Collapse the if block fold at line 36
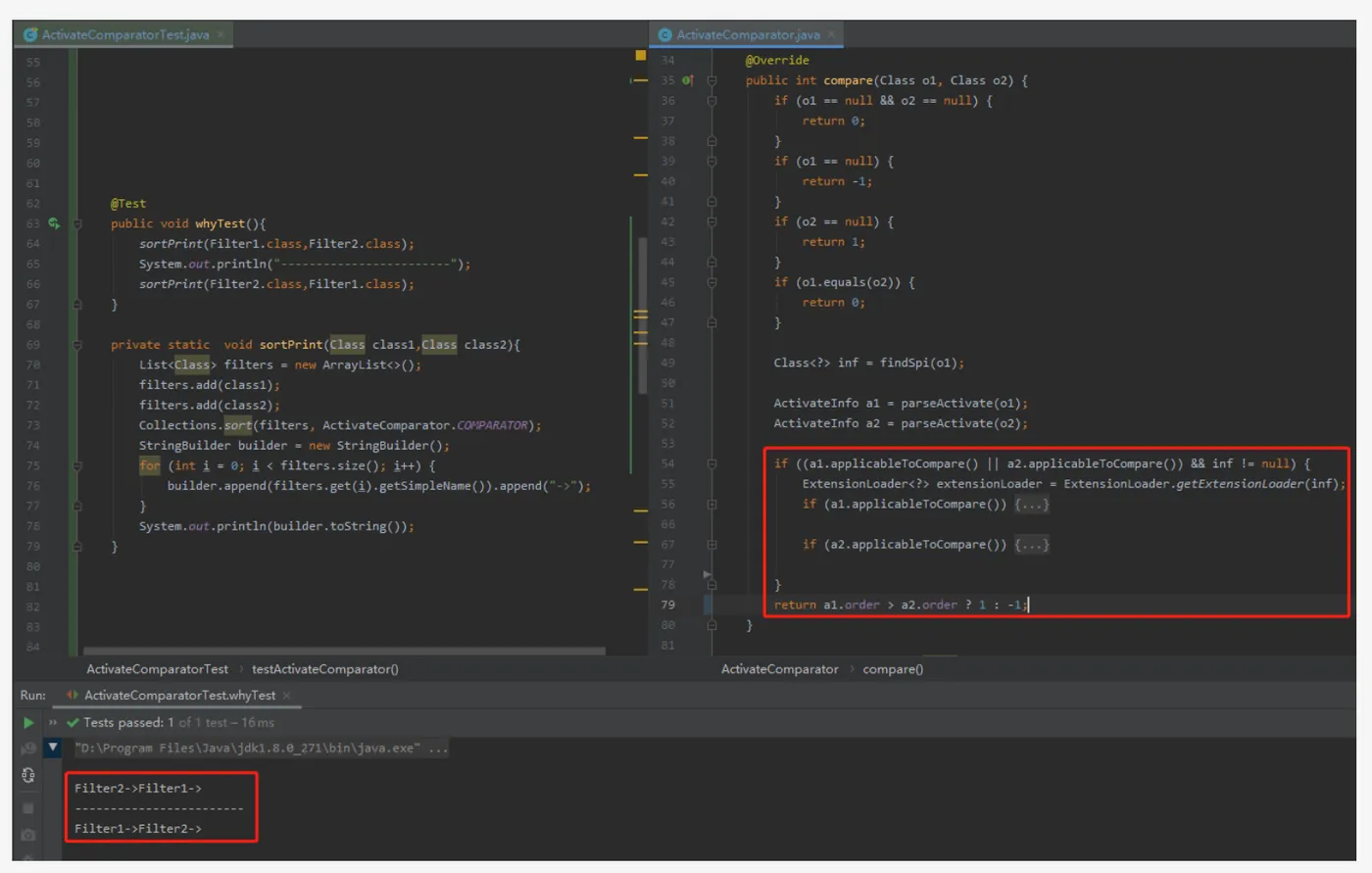The image size is (1372, 873). (712, 101)
